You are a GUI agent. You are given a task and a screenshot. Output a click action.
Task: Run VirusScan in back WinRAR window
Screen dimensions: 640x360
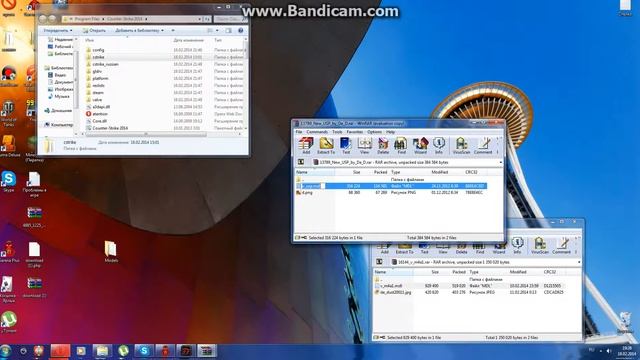pos(540,245)
